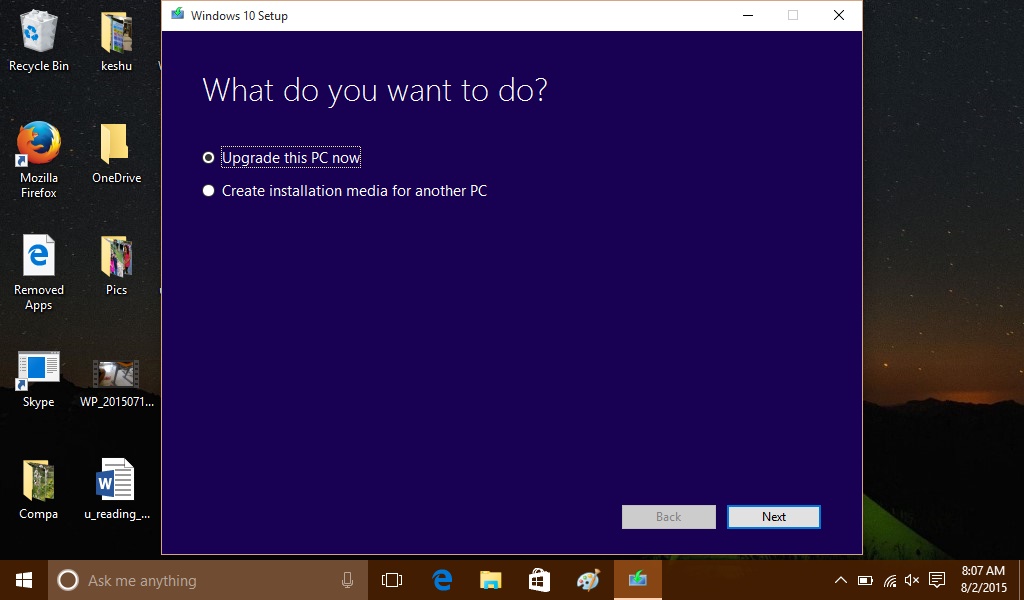Click the grayed-out Back button
1024x600 pixels.
pos(669,516)
